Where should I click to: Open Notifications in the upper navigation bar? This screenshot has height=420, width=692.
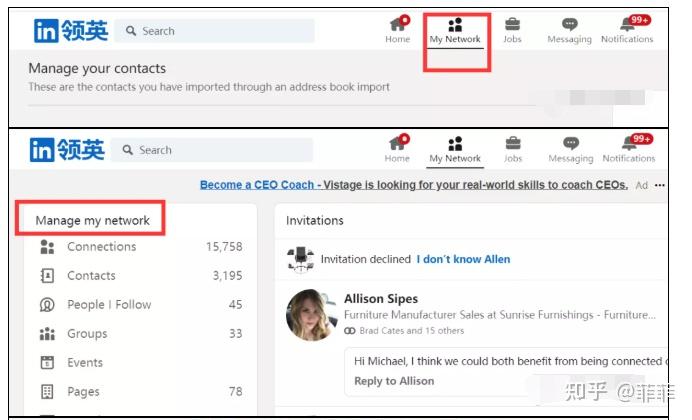[627, 30]
